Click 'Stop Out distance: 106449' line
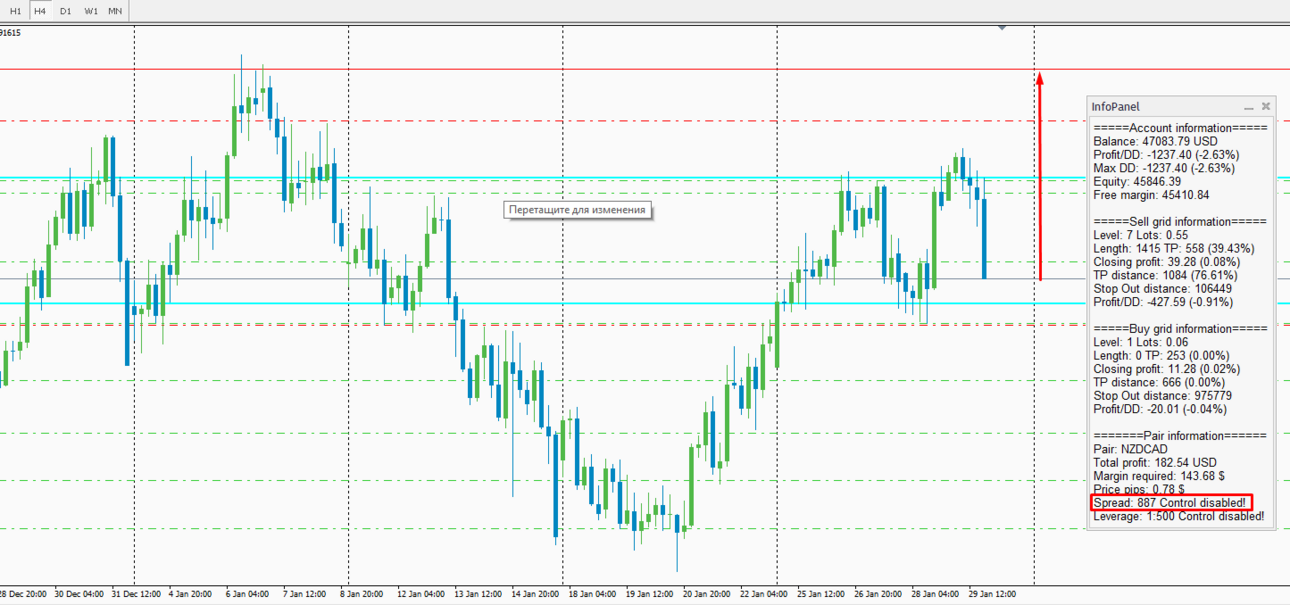The image size is (1290, 605). [1164, 289]
